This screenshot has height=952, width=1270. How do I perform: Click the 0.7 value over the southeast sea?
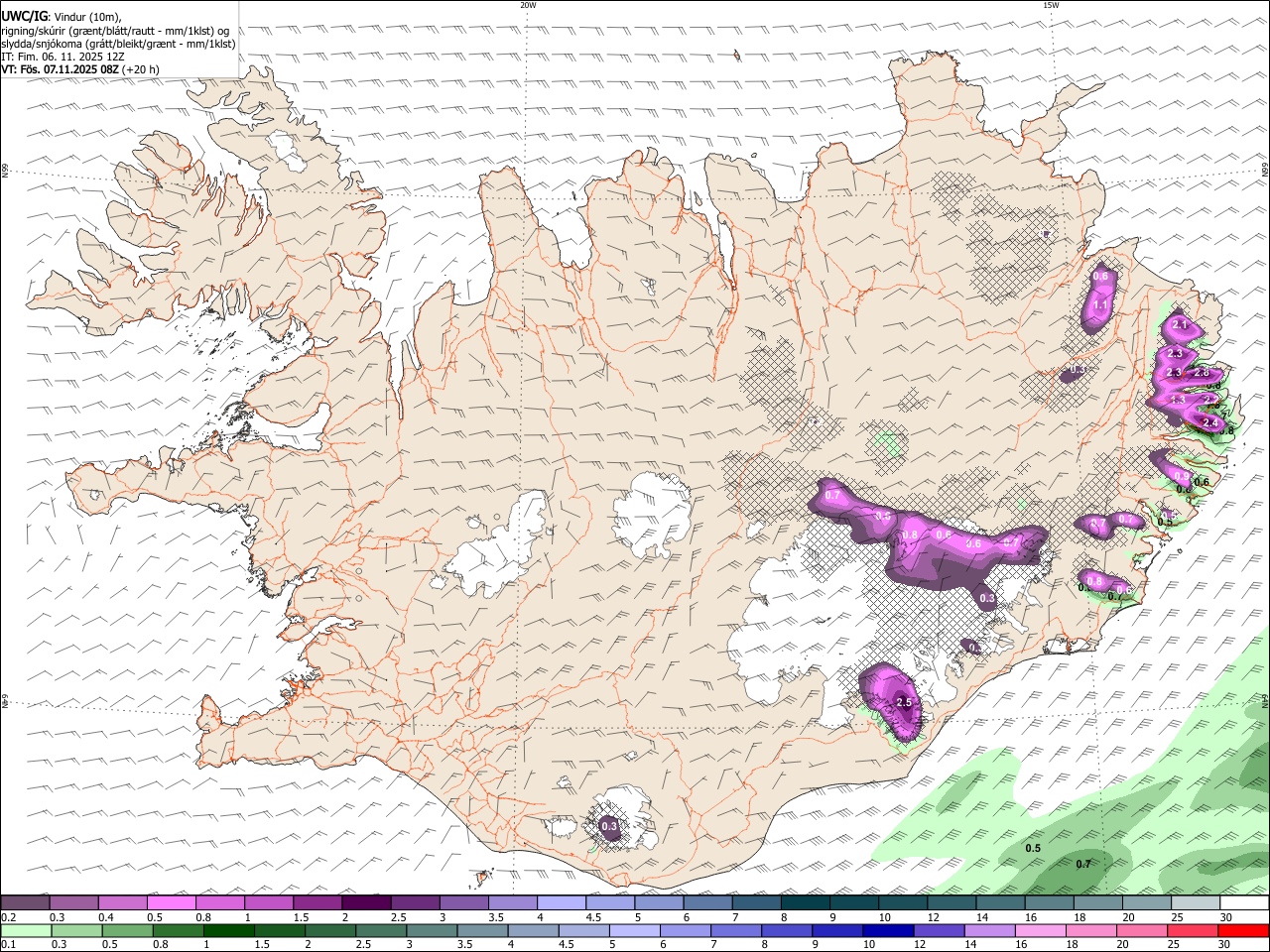point(1083,865)
